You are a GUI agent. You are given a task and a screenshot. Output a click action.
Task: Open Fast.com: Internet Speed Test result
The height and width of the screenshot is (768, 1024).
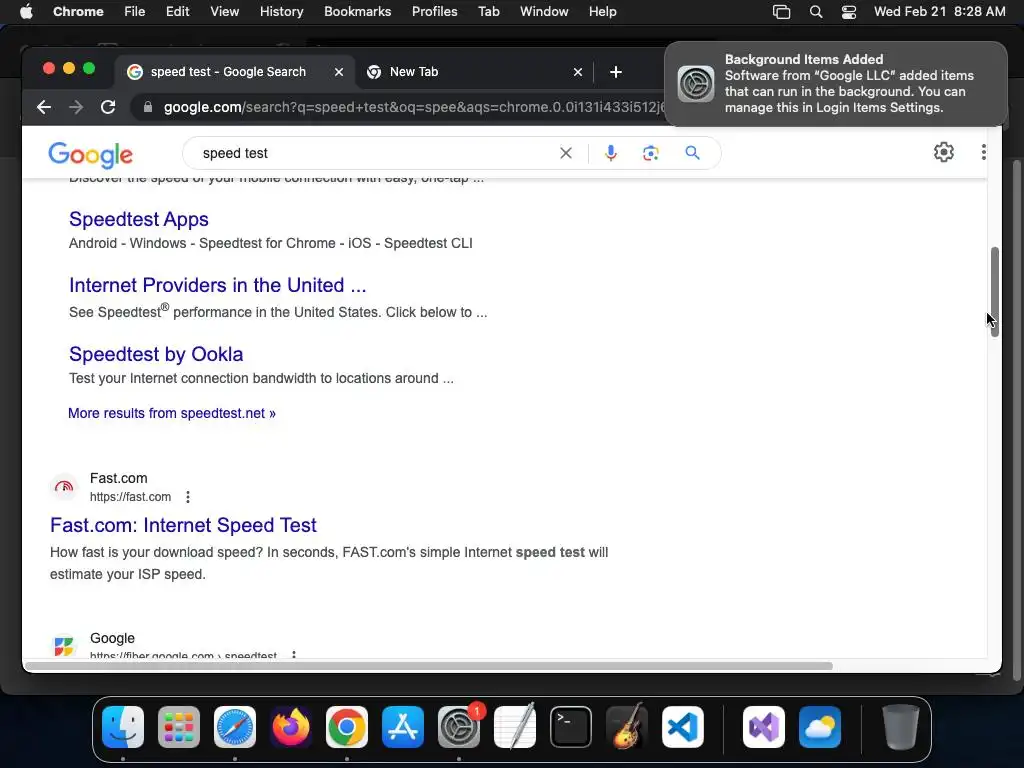(183, 525)
